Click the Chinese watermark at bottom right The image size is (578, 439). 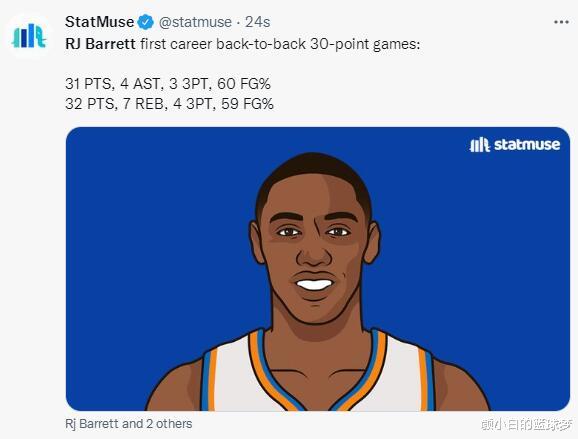527,425
